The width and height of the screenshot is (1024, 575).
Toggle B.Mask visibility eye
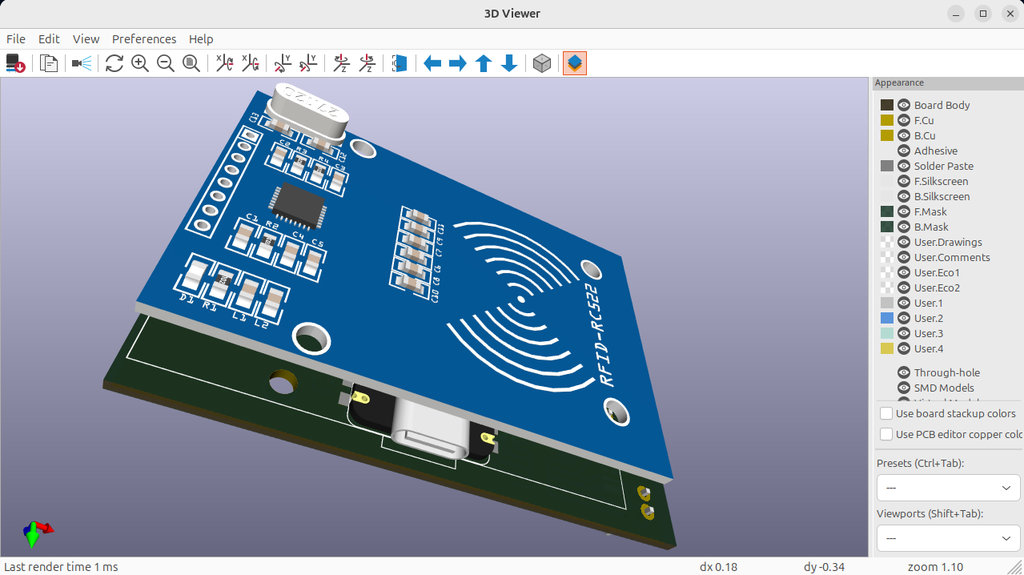pos(904,227)
